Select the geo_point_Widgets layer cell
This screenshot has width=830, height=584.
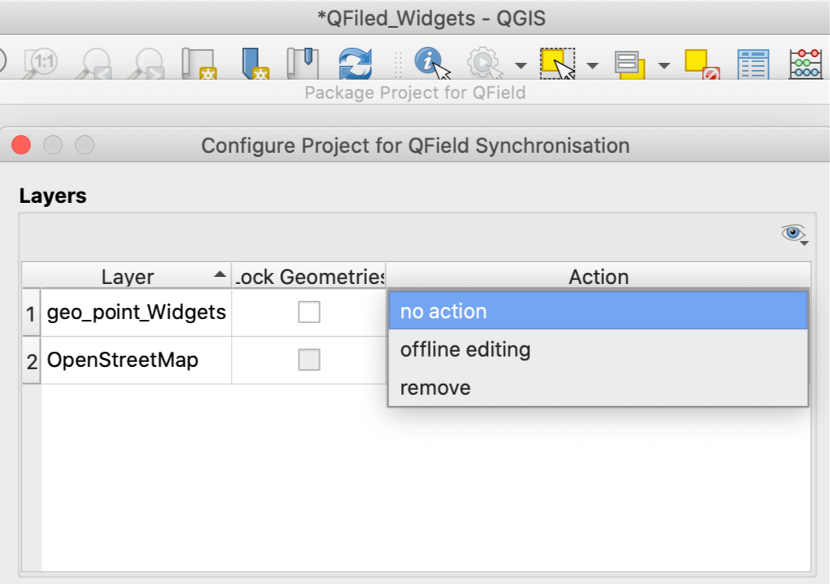[x=137, y=312]
